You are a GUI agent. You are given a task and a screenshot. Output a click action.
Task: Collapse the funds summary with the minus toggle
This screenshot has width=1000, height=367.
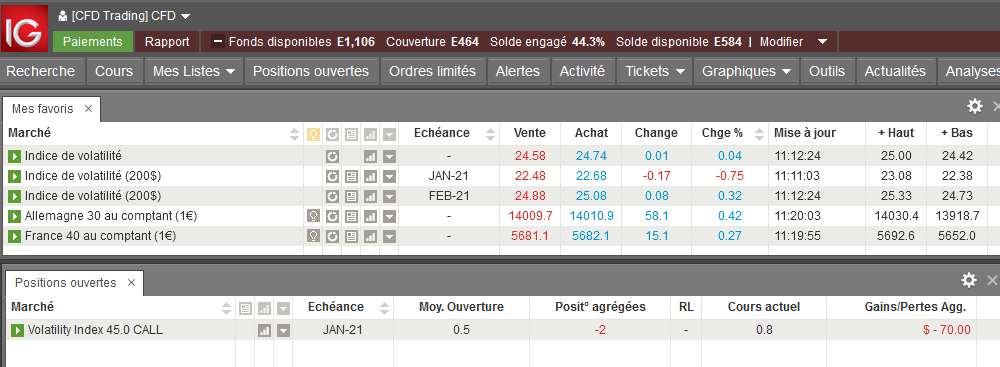coord(218,42)
